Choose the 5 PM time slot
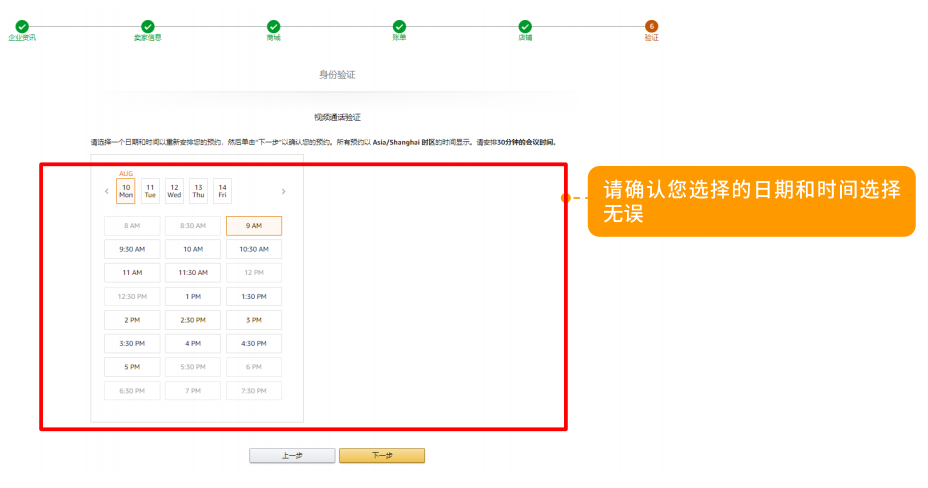Image resolution: width=928 pixels, height=488 pixels. click(132, 367)
